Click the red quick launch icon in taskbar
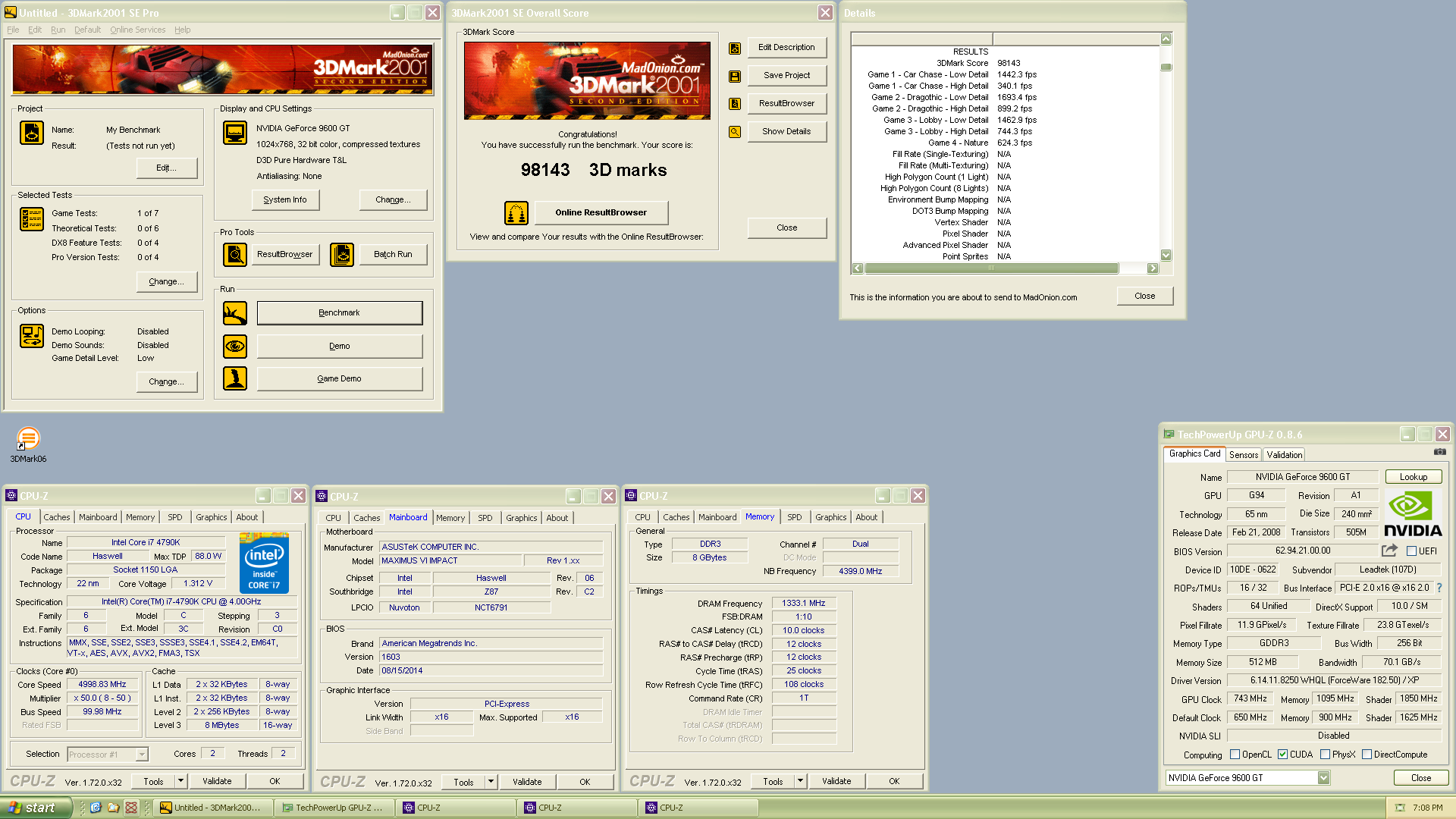The width and height of the screenshot is (1456, 819). [x=131, y=808]
